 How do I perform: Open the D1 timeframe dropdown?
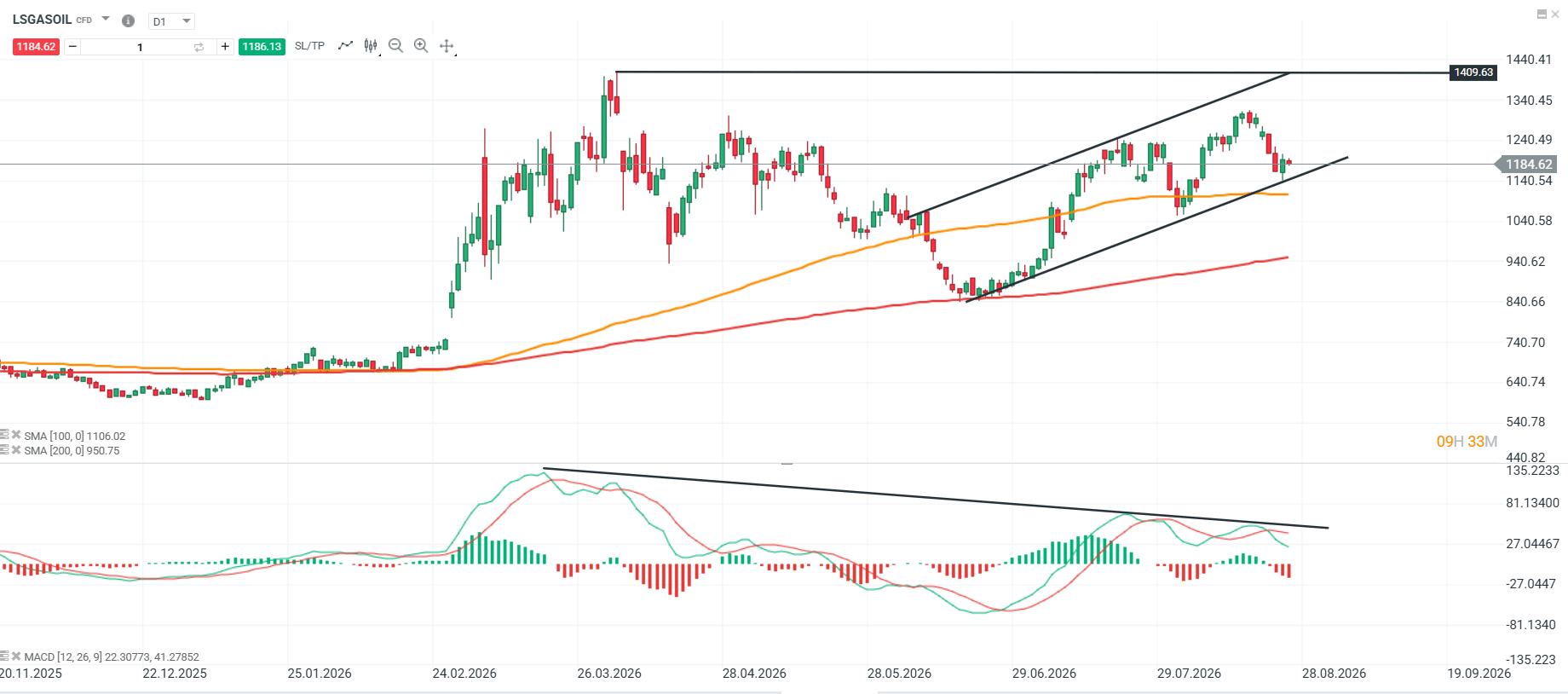tap(171, 21)
